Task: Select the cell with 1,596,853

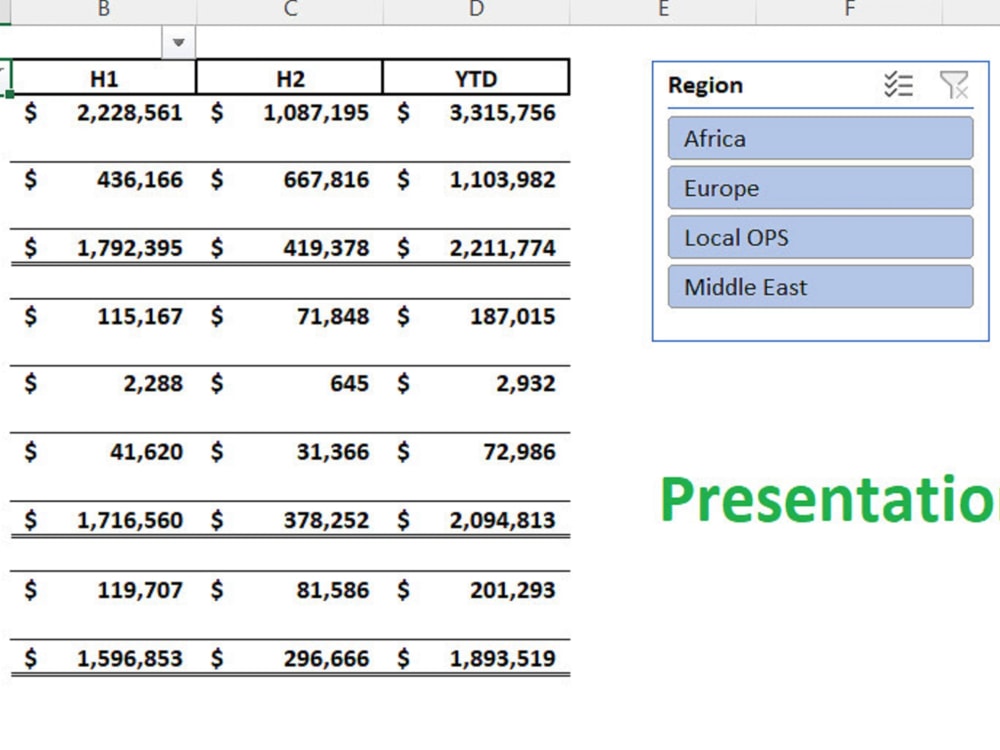Action: click(104, 658)
